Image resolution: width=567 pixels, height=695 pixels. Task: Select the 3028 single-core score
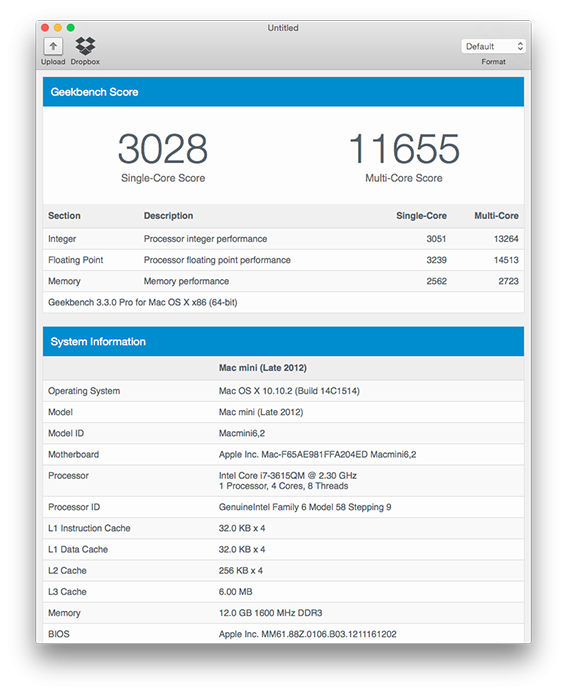[163, 149]
